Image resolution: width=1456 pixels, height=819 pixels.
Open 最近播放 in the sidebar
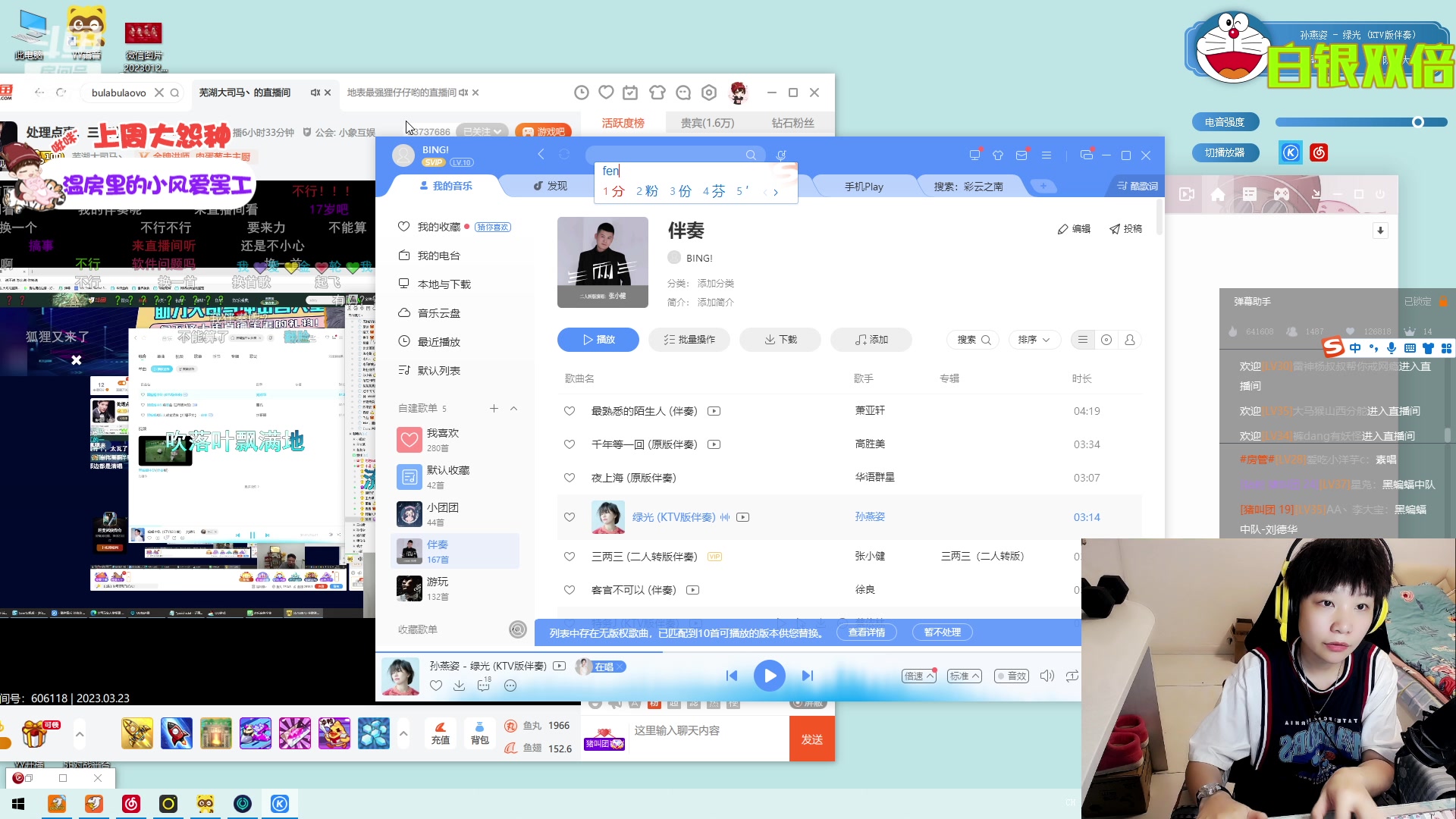(439, 342)
